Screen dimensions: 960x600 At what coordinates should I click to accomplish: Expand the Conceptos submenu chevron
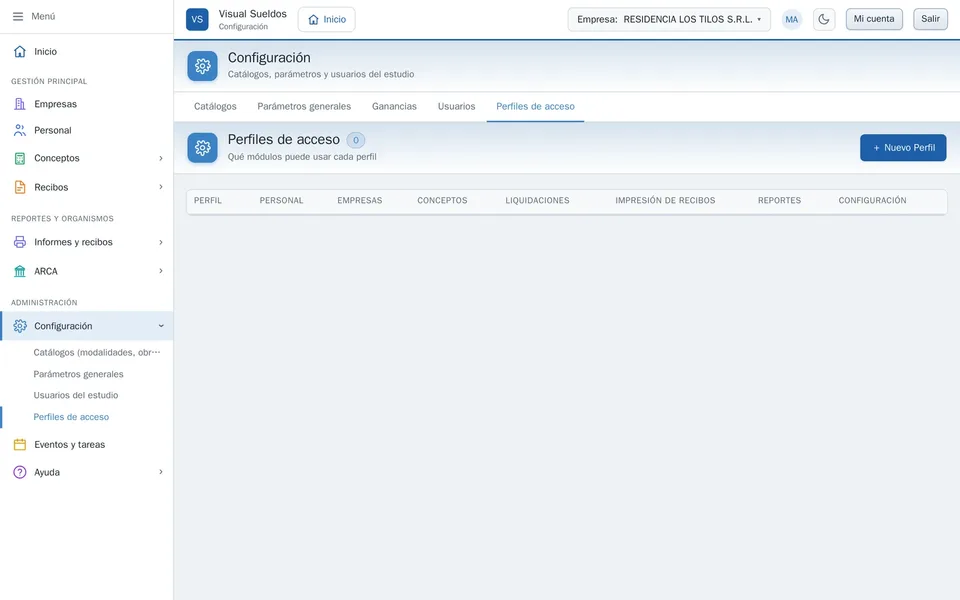pos(161,158)
